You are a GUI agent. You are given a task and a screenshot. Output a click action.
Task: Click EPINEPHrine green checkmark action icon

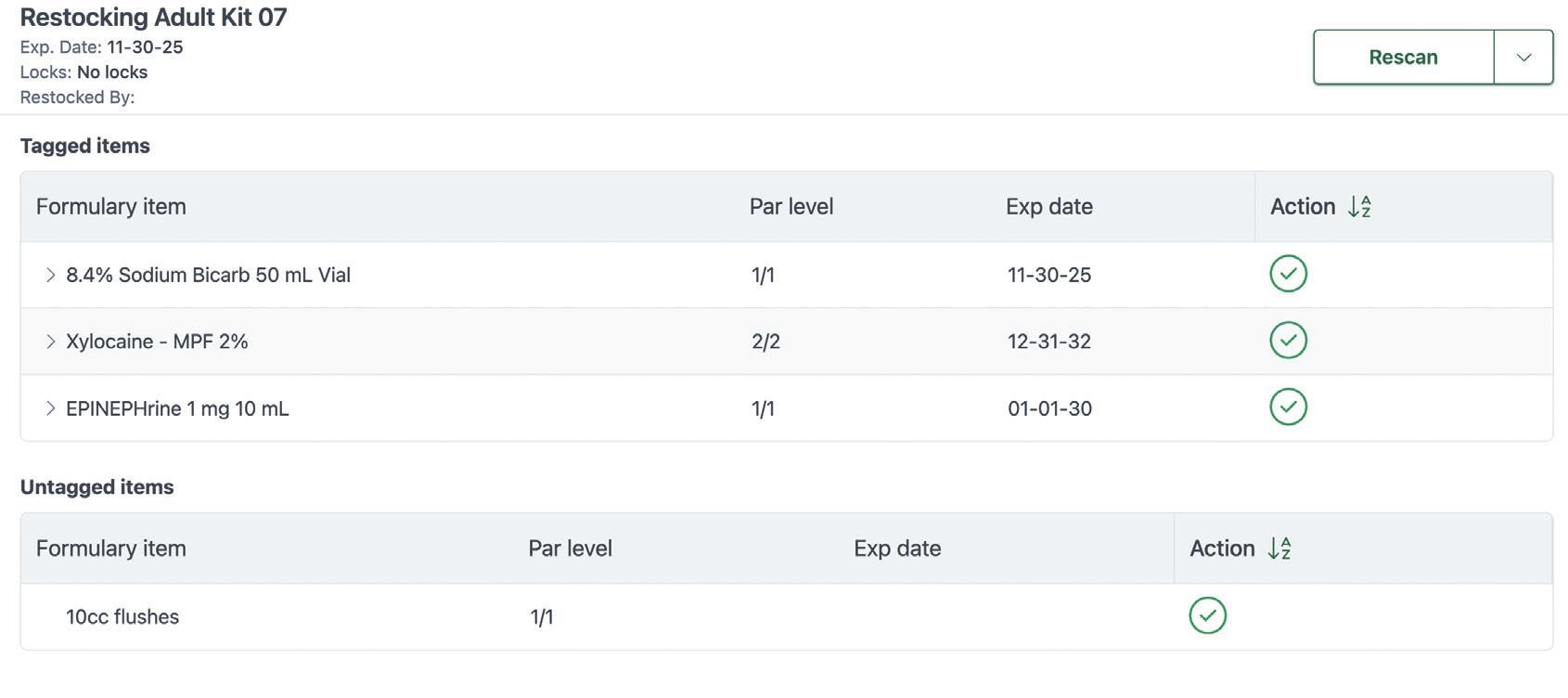1288,407
